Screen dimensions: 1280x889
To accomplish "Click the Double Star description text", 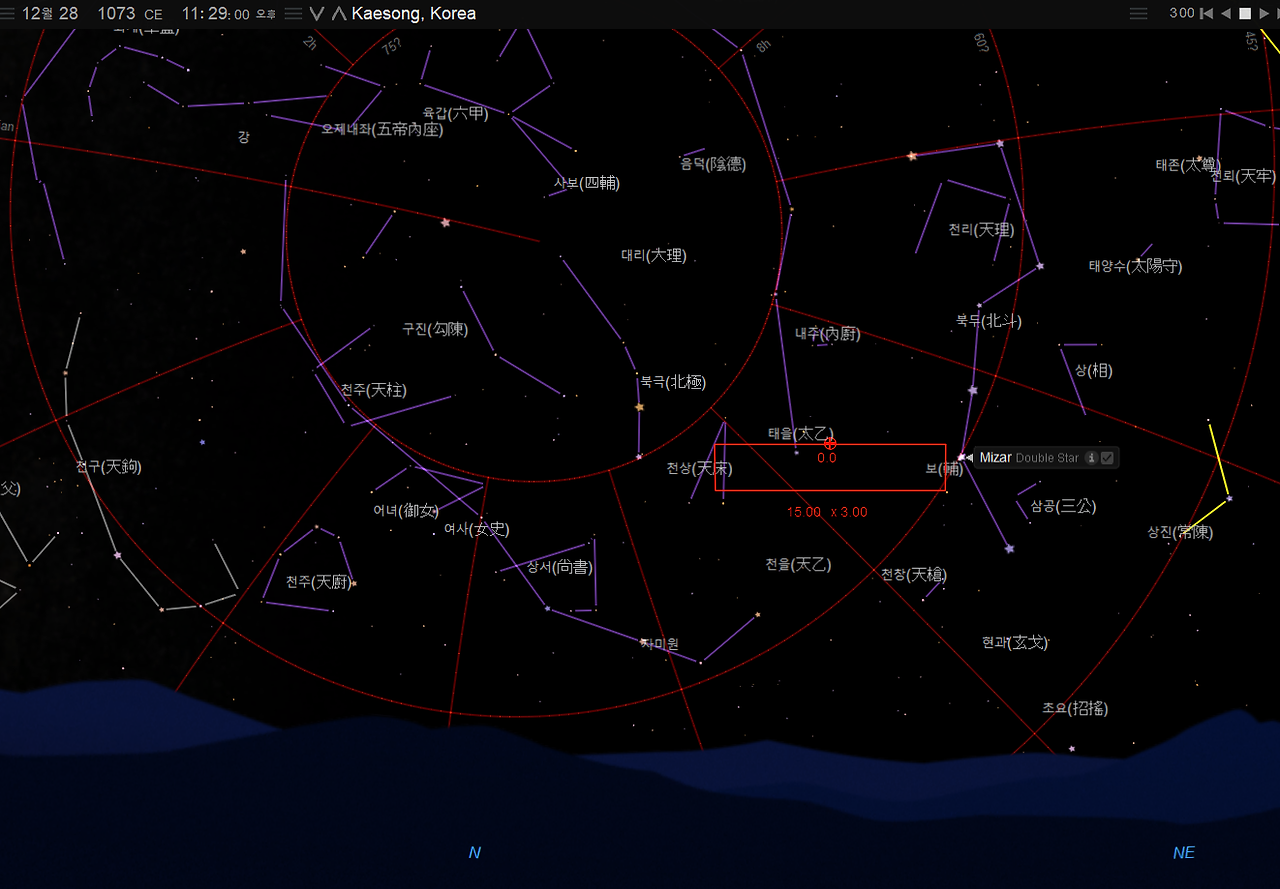I will tap(1047, 458).
